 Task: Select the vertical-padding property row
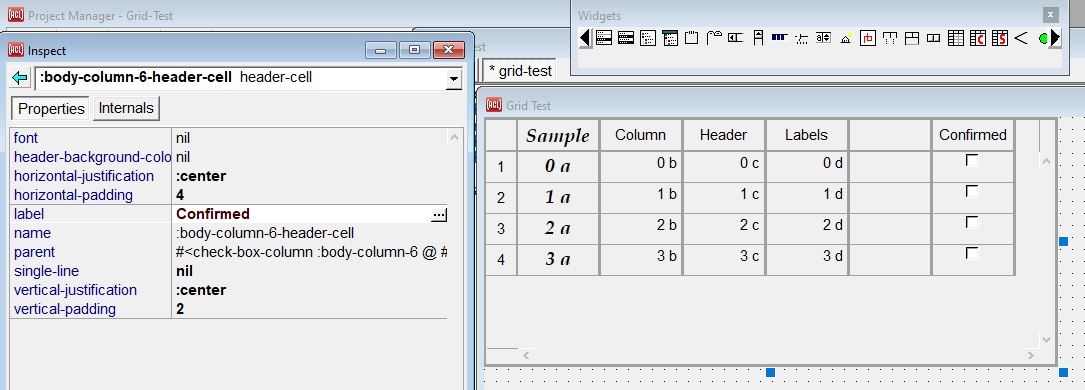click(228, 309)
